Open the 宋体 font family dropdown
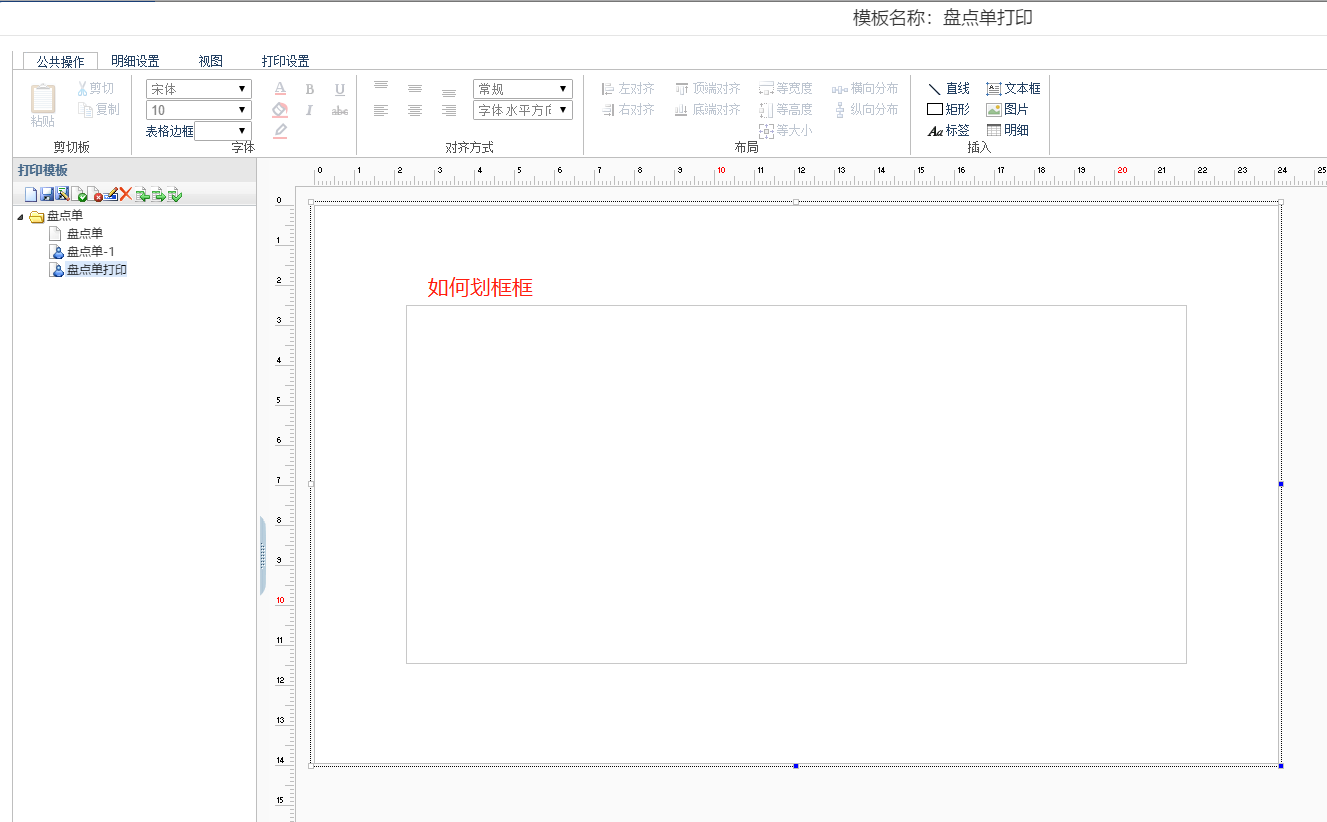 click(x=199, y=89)
